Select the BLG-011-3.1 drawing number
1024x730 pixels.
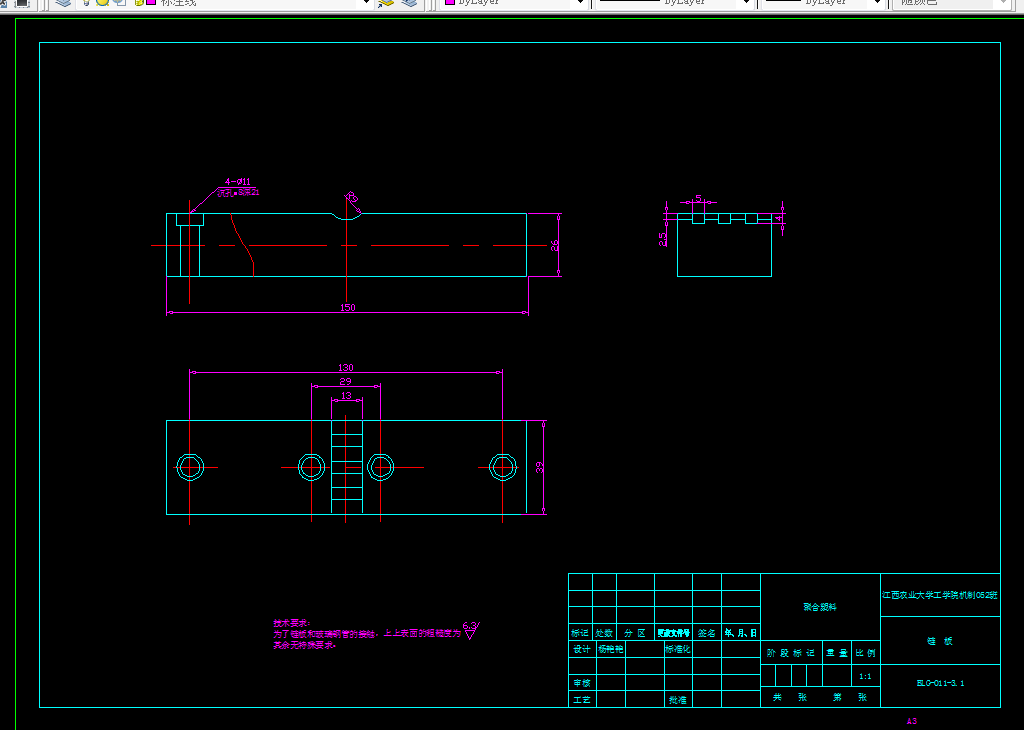940,683
